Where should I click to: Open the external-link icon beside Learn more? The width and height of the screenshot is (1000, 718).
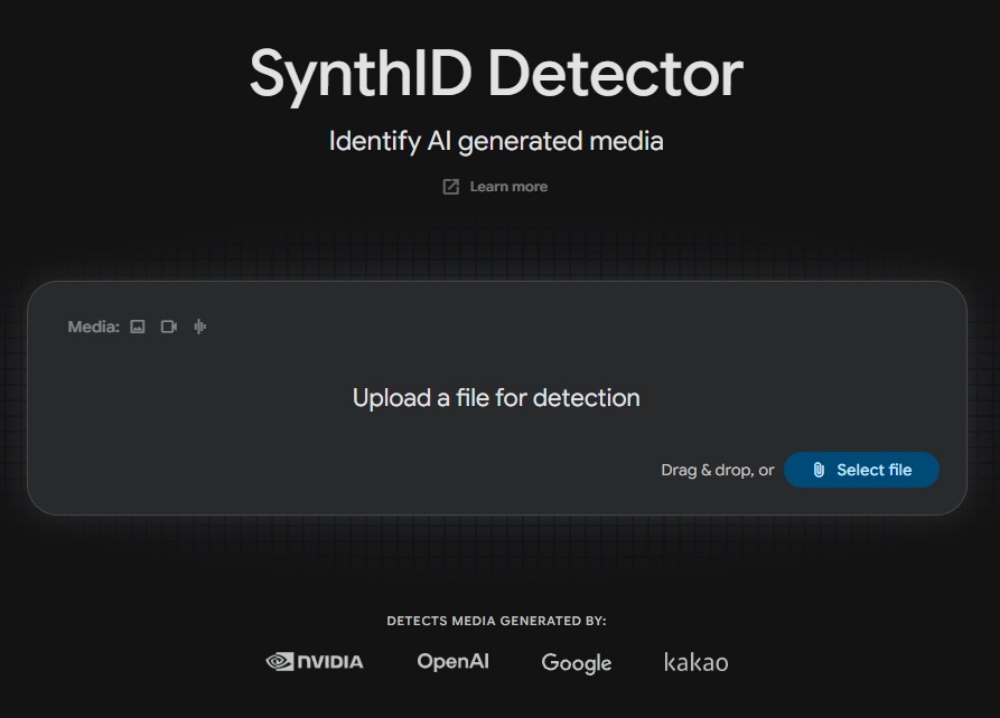click(x=451, y=187)
